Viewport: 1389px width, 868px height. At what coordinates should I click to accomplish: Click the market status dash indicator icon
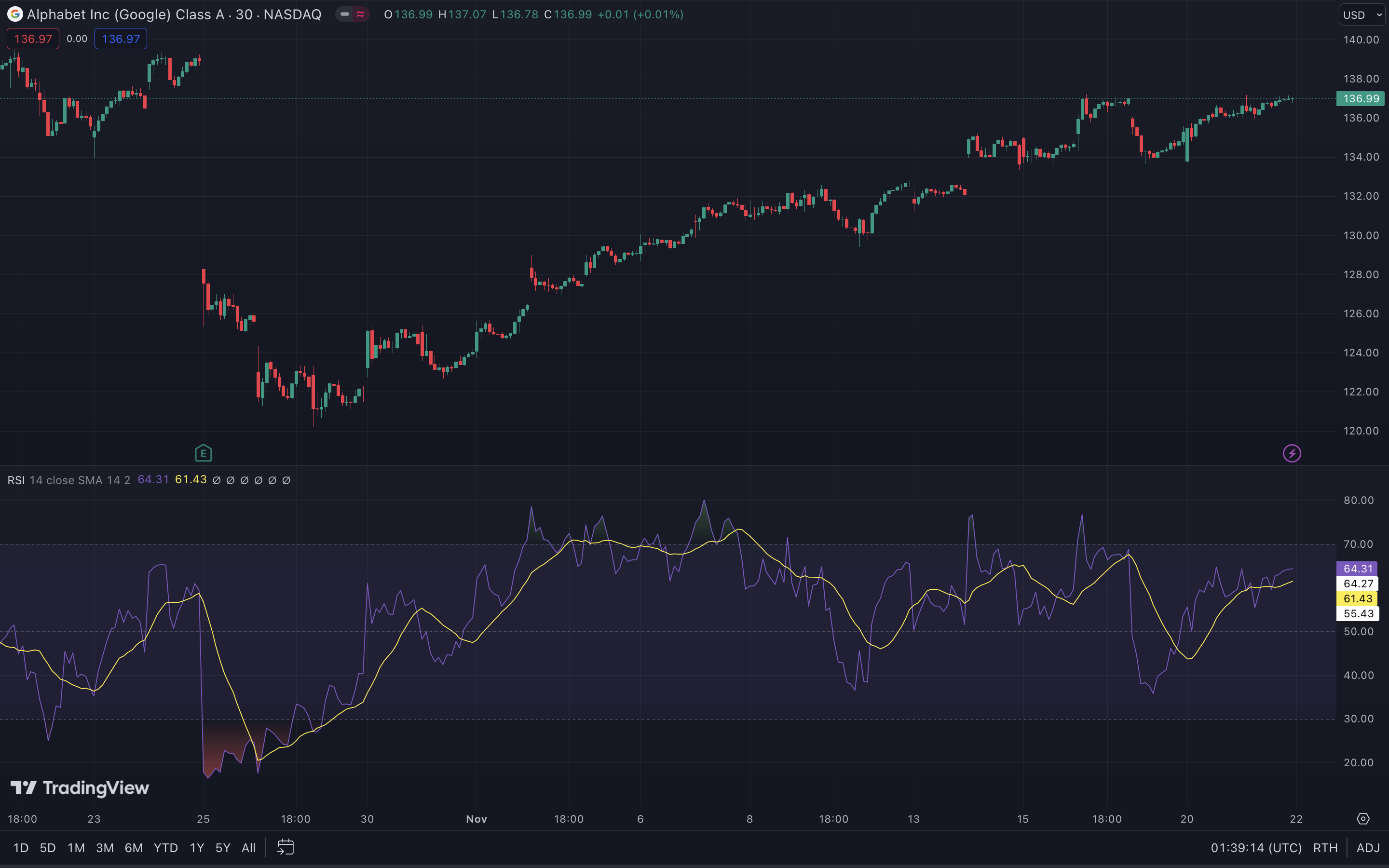[x=345, y=14]
